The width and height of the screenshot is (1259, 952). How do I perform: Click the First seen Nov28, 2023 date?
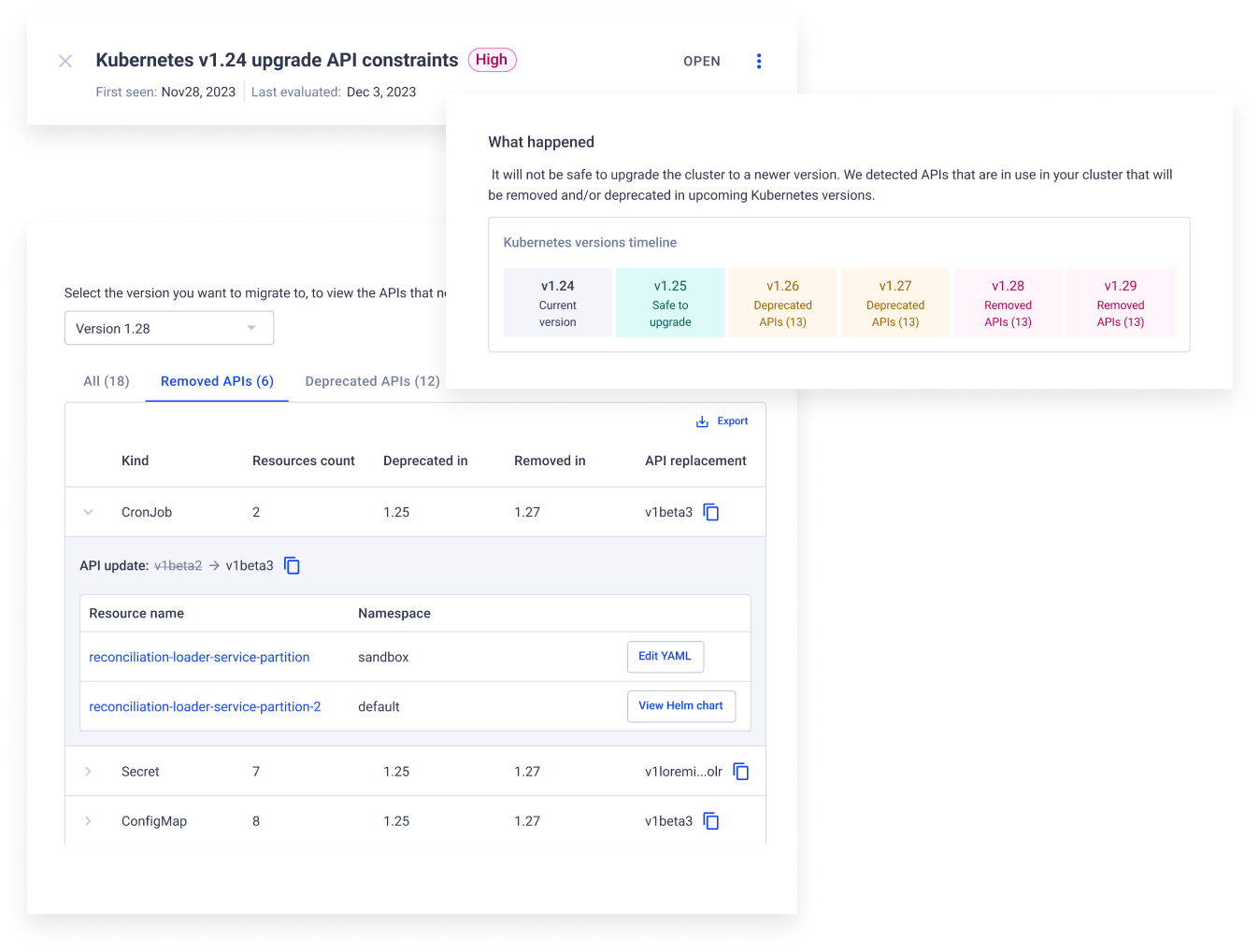pos(198,92)
